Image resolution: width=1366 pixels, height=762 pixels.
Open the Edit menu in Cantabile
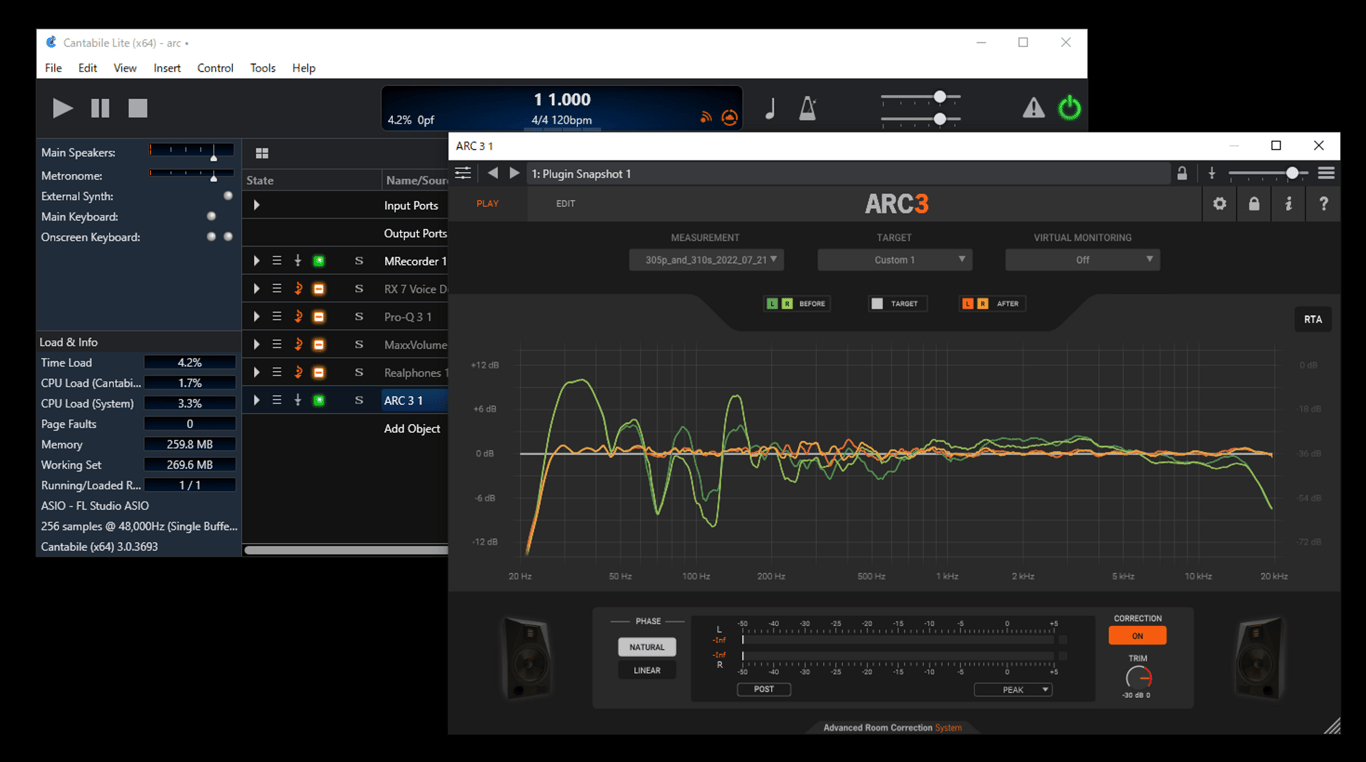(88, 68)
